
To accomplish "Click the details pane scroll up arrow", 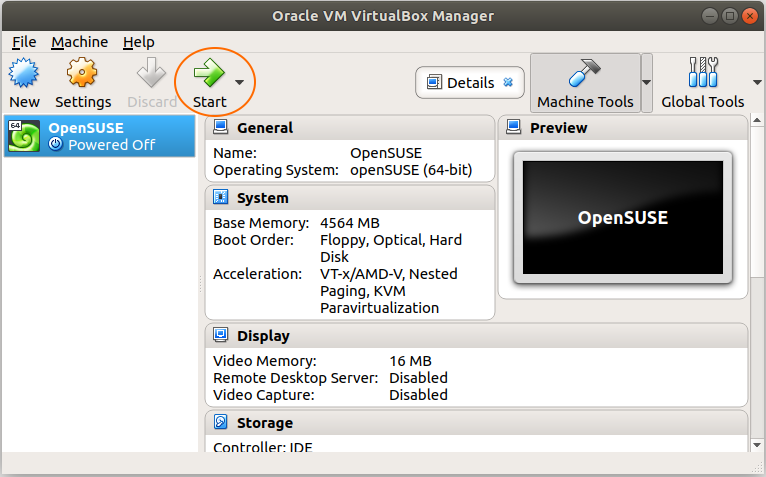I will [757, 120].
